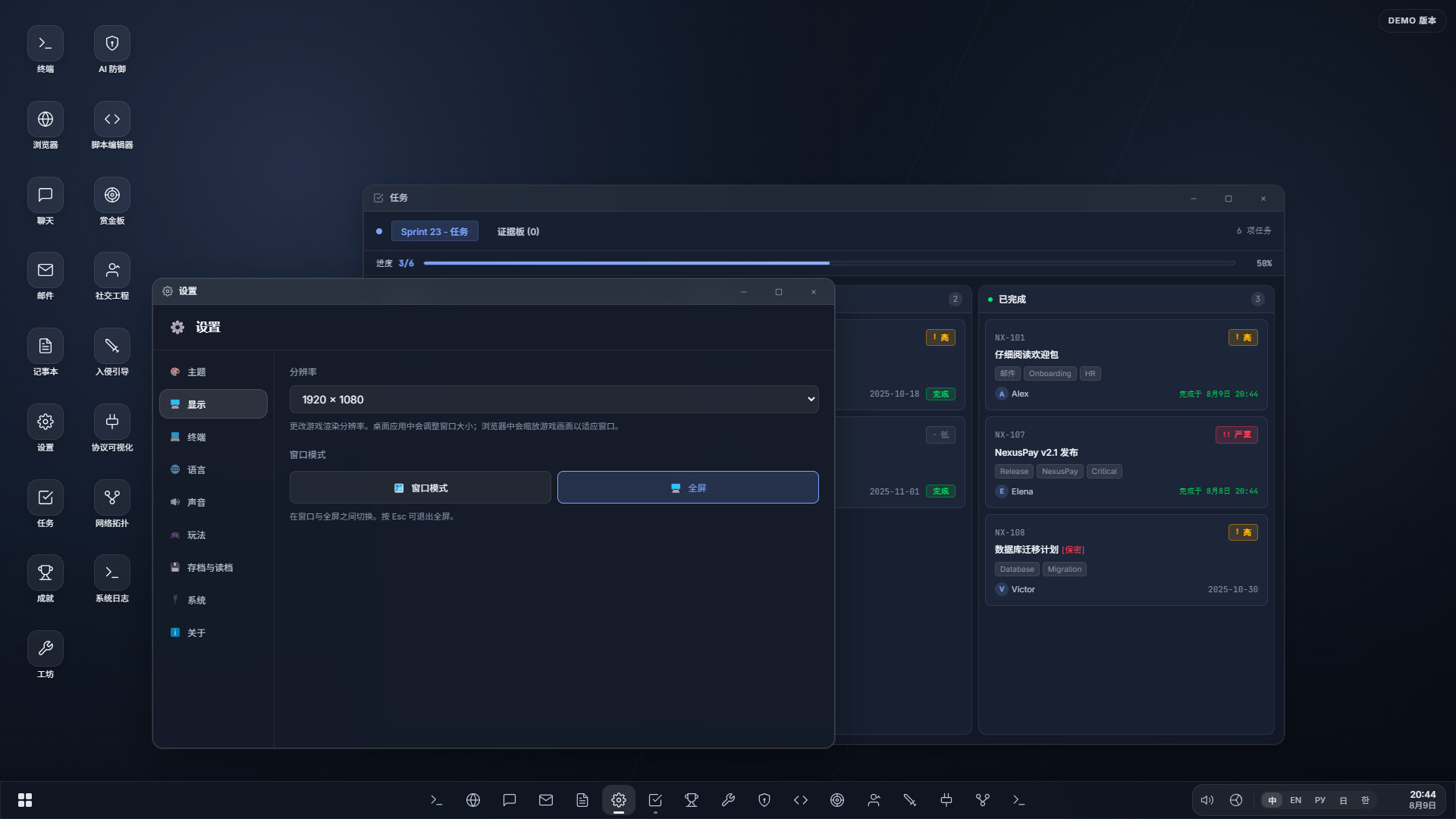Click the wrench workshop icon in taskbar

coord(728,800)
